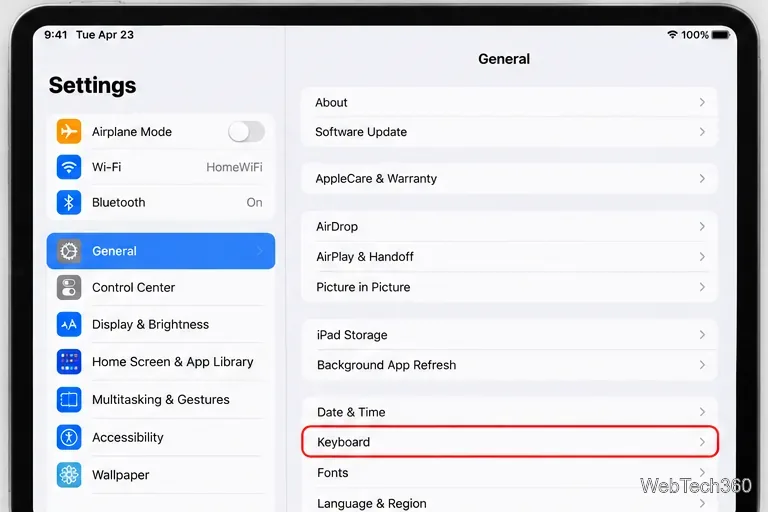This screenshot has height=512, width=768.
Task: Tap the Home Screen & App Library icon
Action: [x=69, y=362]
